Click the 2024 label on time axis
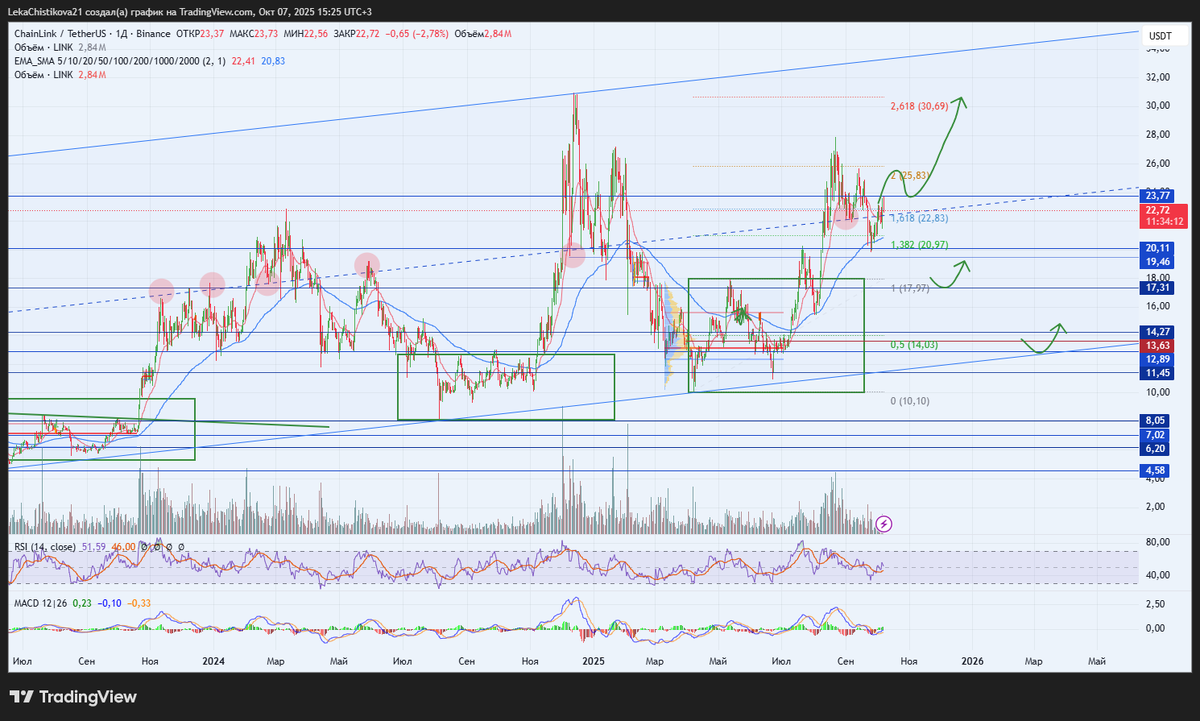Screen dimensions: 1200x721 coord(212,661)
